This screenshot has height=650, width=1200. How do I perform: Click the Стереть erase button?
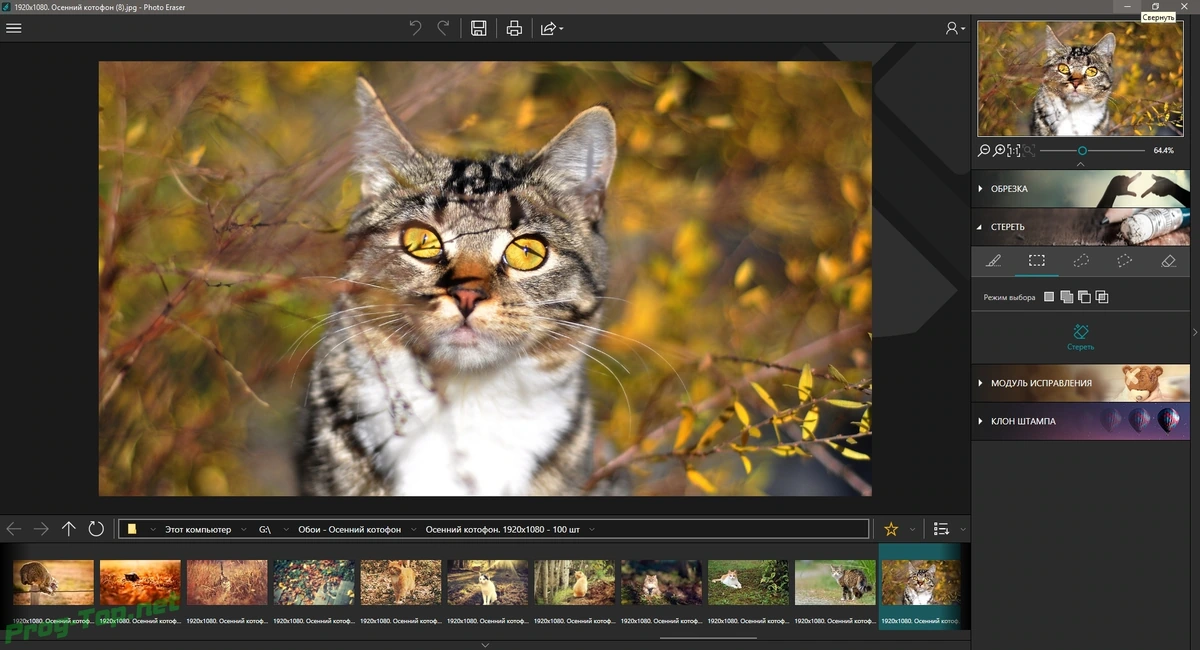pos(1081,337)
